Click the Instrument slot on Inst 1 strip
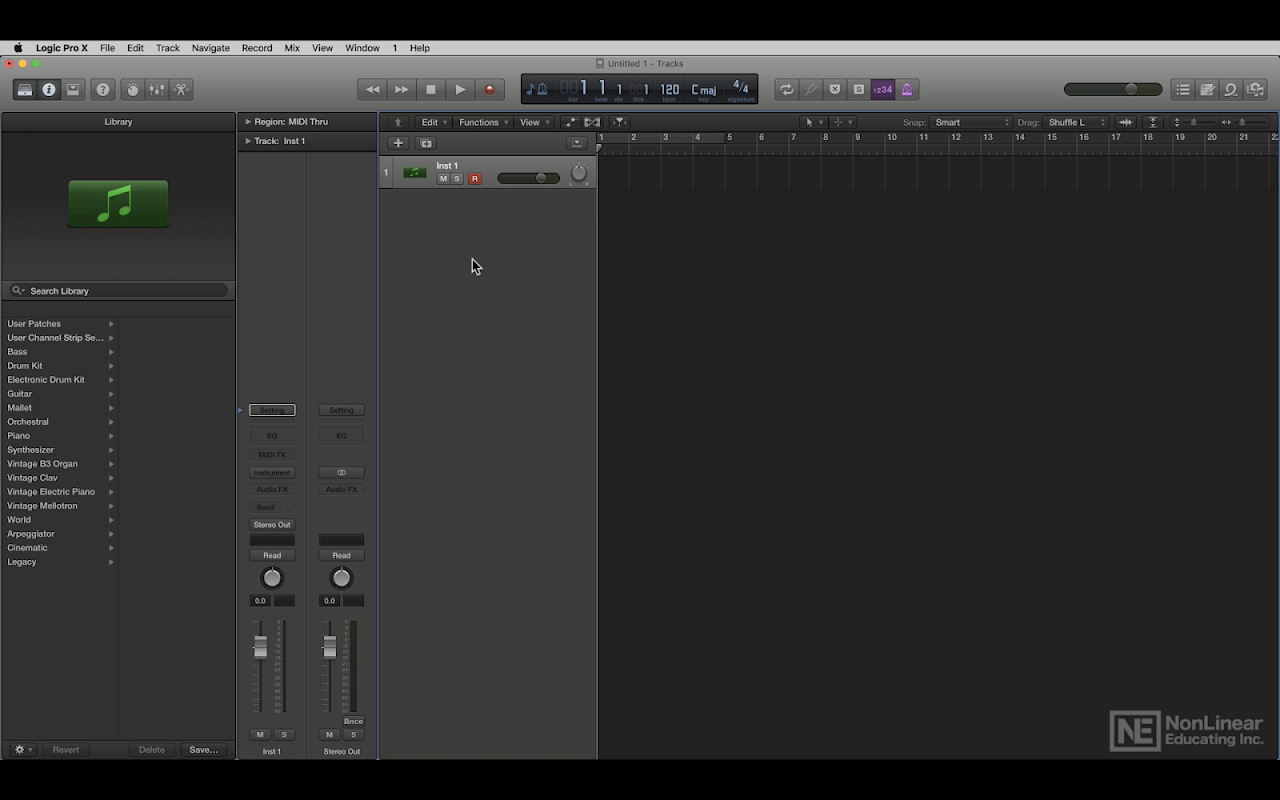The image size is (1280, 800). (272, 473)
